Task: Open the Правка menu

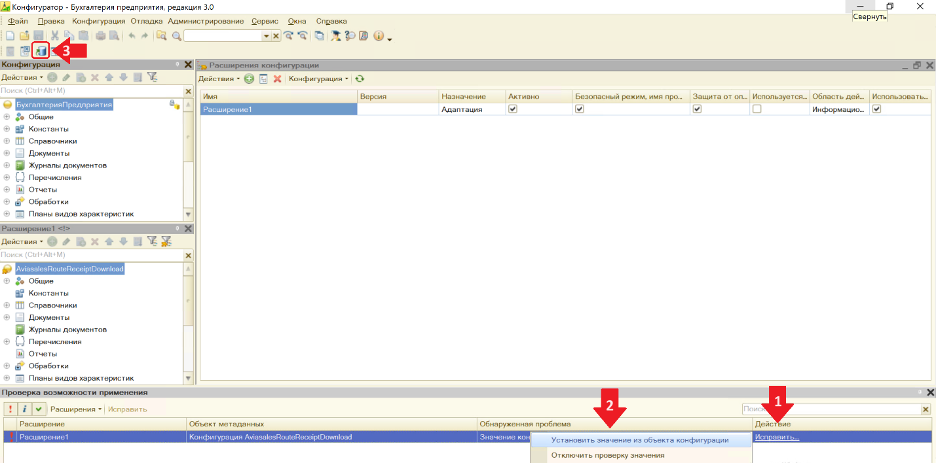Action: (51, 21)
